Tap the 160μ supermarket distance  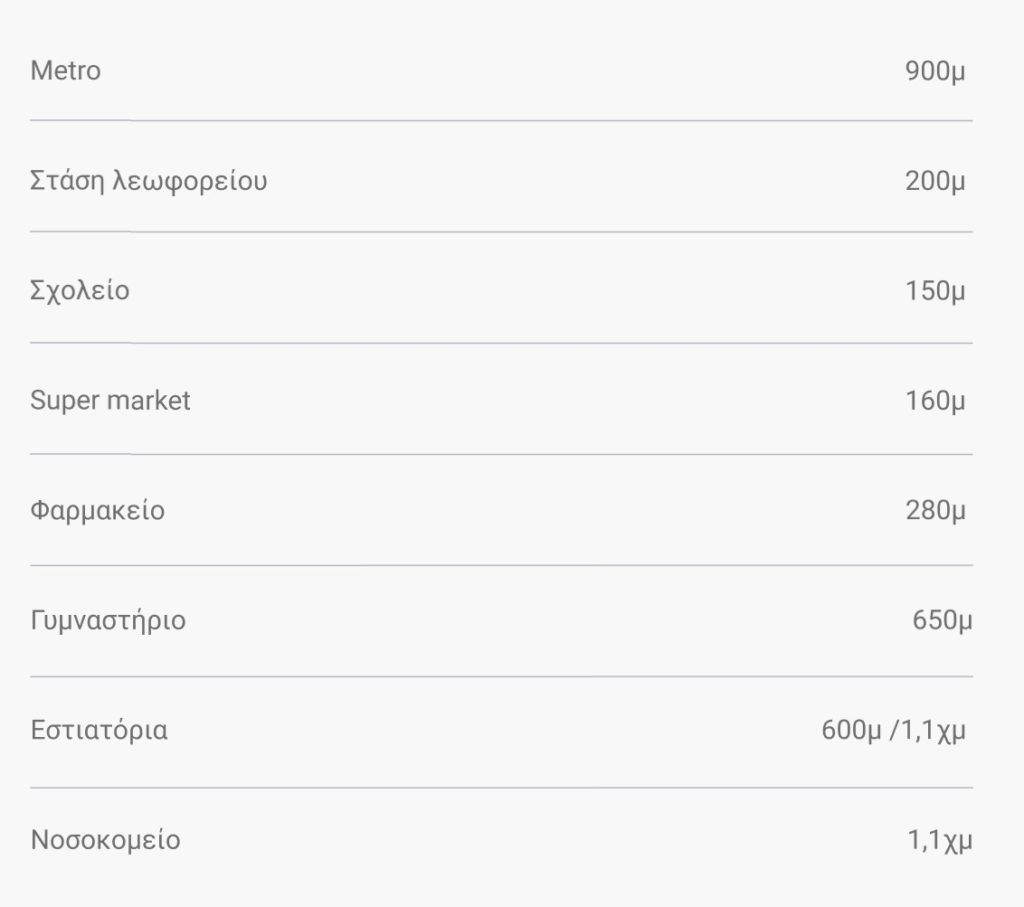935,402
